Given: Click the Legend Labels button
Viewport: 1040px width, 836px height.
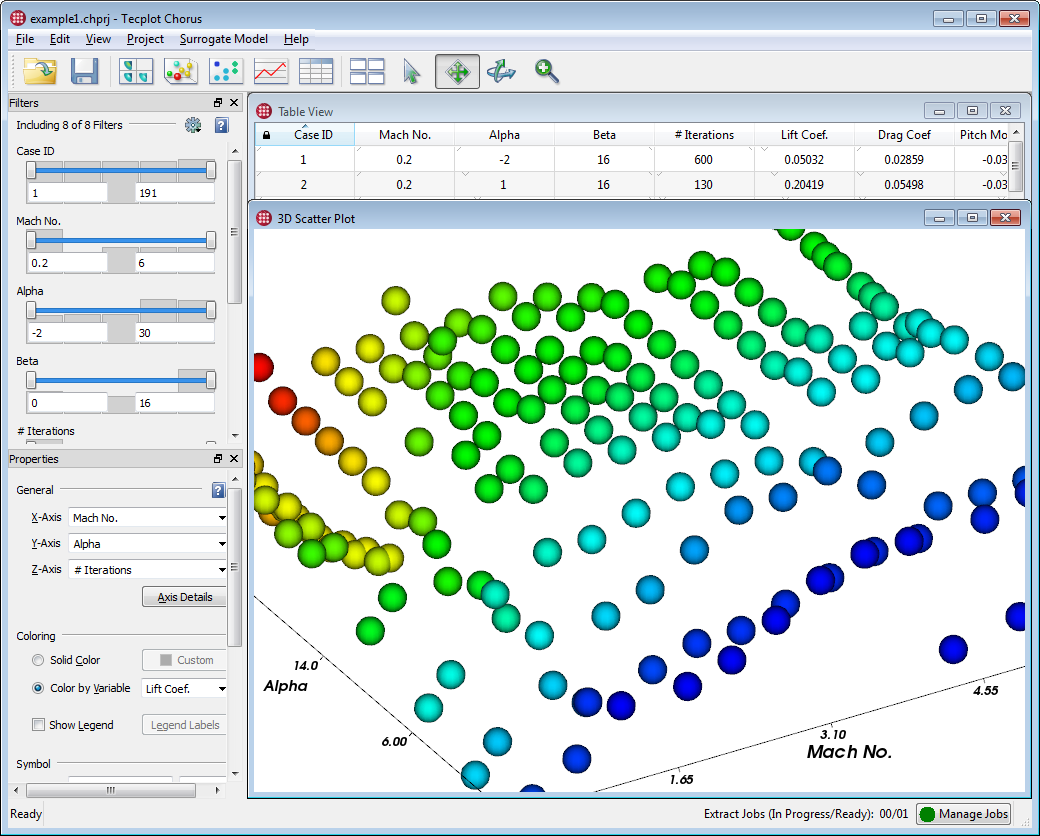Looking at the screenshot, I should pyautogui.click(x=185, y=725).
